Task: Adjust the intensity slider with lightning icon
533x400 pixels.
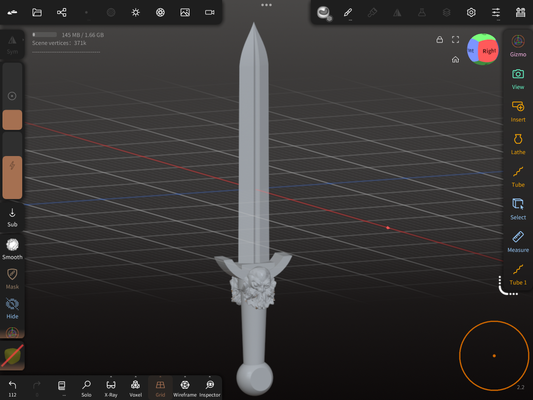Action: coord(12,165)
